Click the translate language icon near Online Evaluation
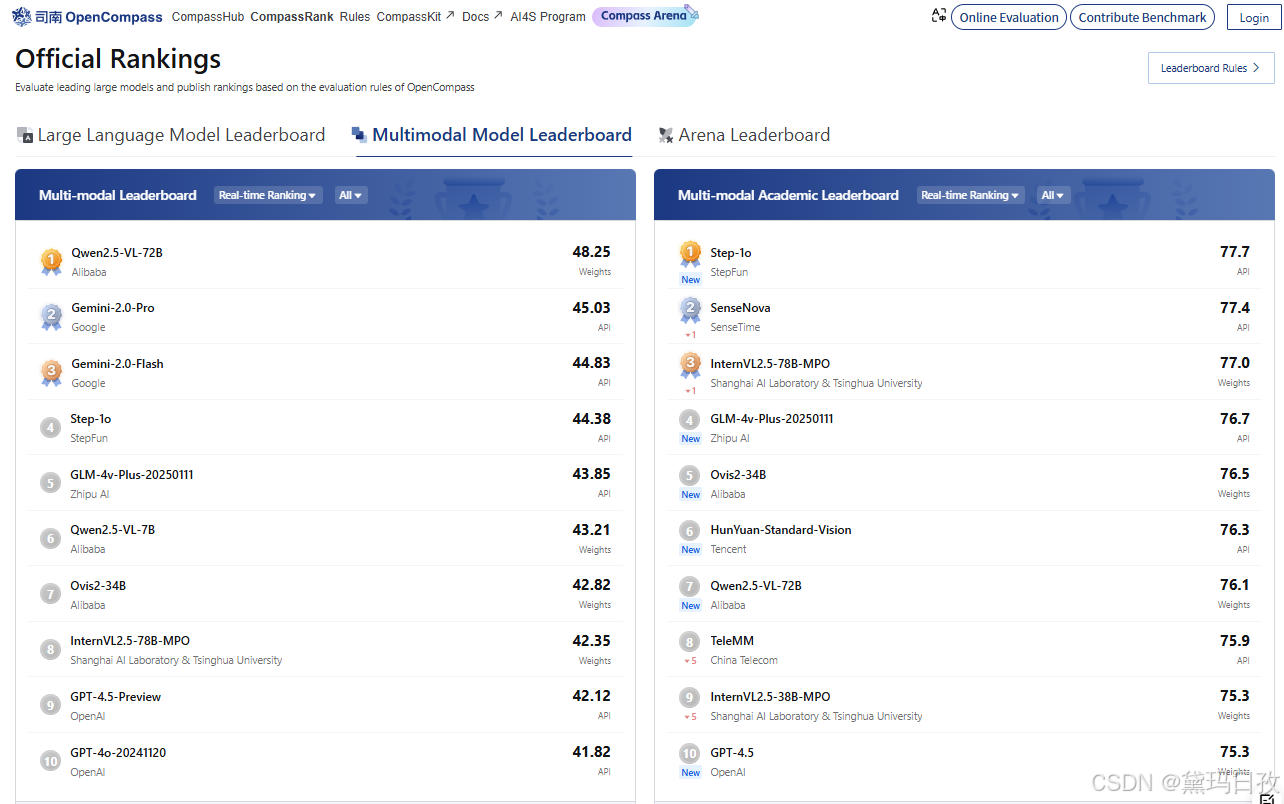 (938, 16)
